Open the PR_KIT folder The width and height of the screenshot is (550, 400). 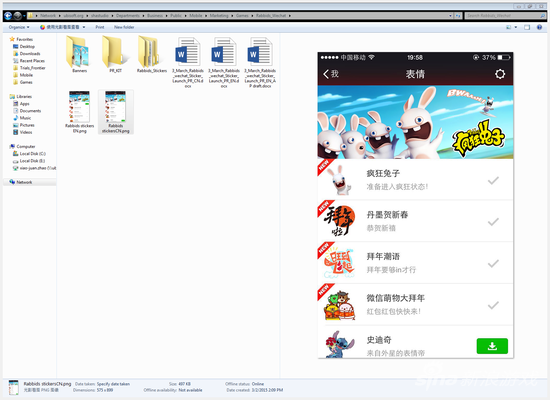tap(115, 54)
